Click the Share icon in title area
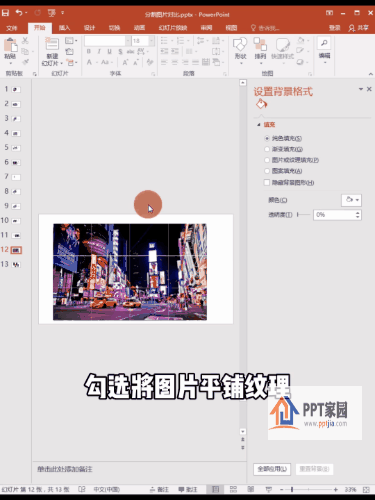375x500 pixels. click(352, 28)
